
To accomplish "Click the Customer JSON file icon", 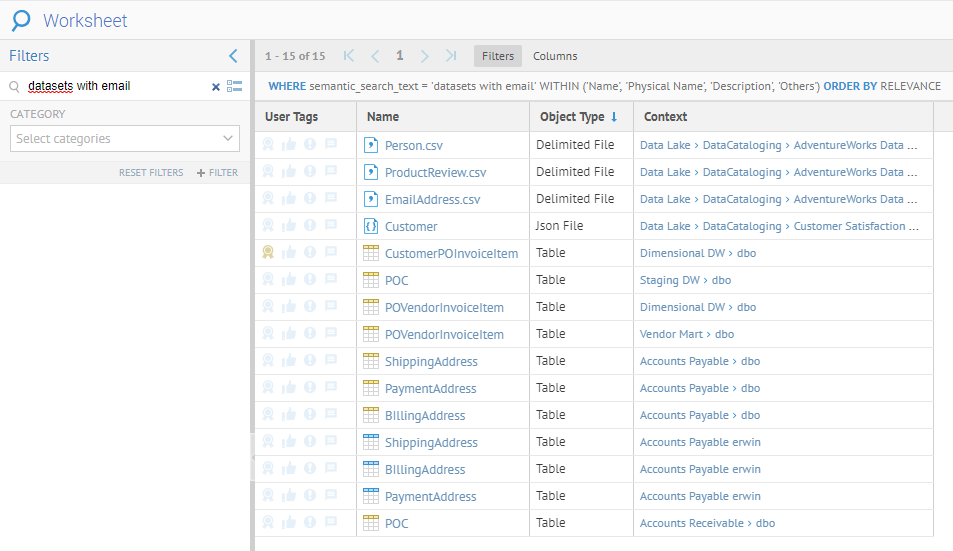I will pos(371,226).
